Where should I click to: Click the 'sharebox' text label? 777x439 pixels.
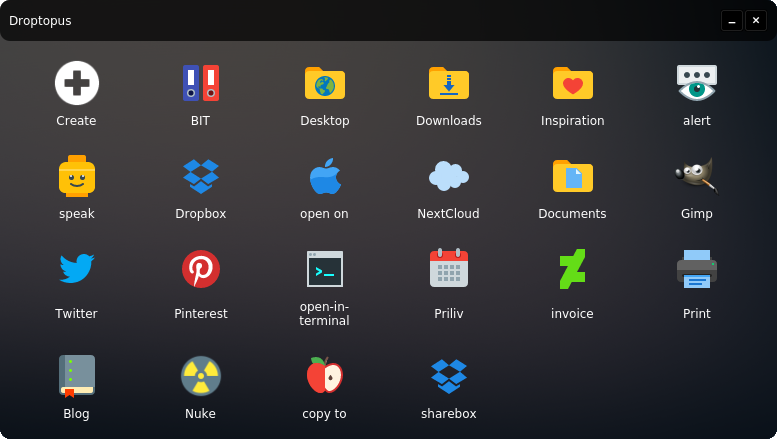tap(448, 413)
